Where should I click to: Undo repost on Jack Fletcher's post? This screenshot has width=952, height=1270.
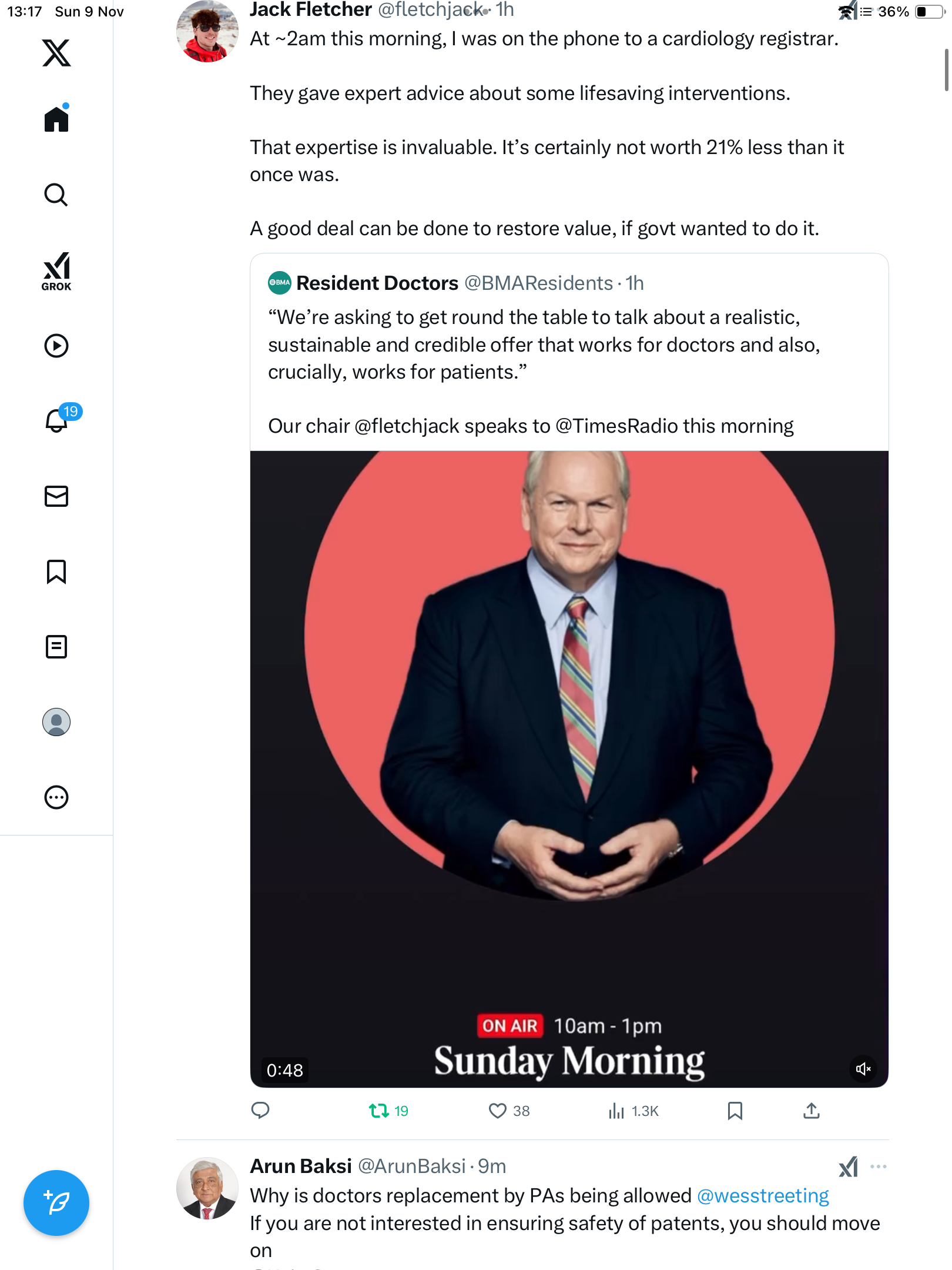pos(379,1111)
